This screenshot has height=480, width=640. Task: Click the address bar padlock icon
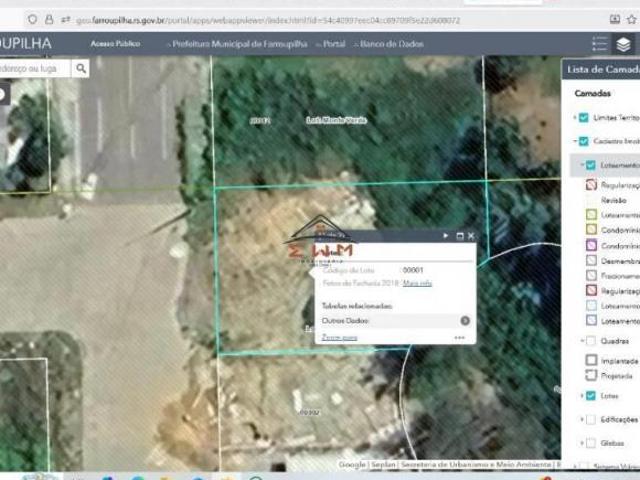[49, 19]
